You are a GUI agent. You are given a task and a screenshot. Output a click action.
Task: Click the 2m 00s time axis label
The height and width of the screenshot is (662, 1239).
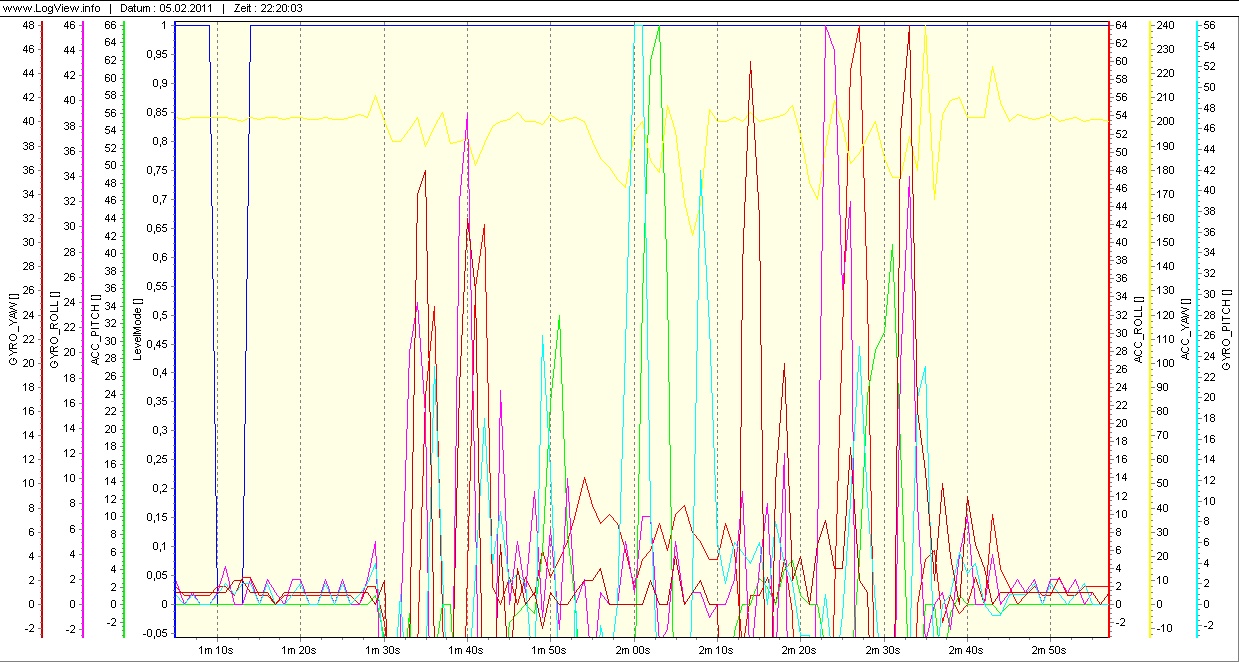pyautogui.click(x=633, y=650)
